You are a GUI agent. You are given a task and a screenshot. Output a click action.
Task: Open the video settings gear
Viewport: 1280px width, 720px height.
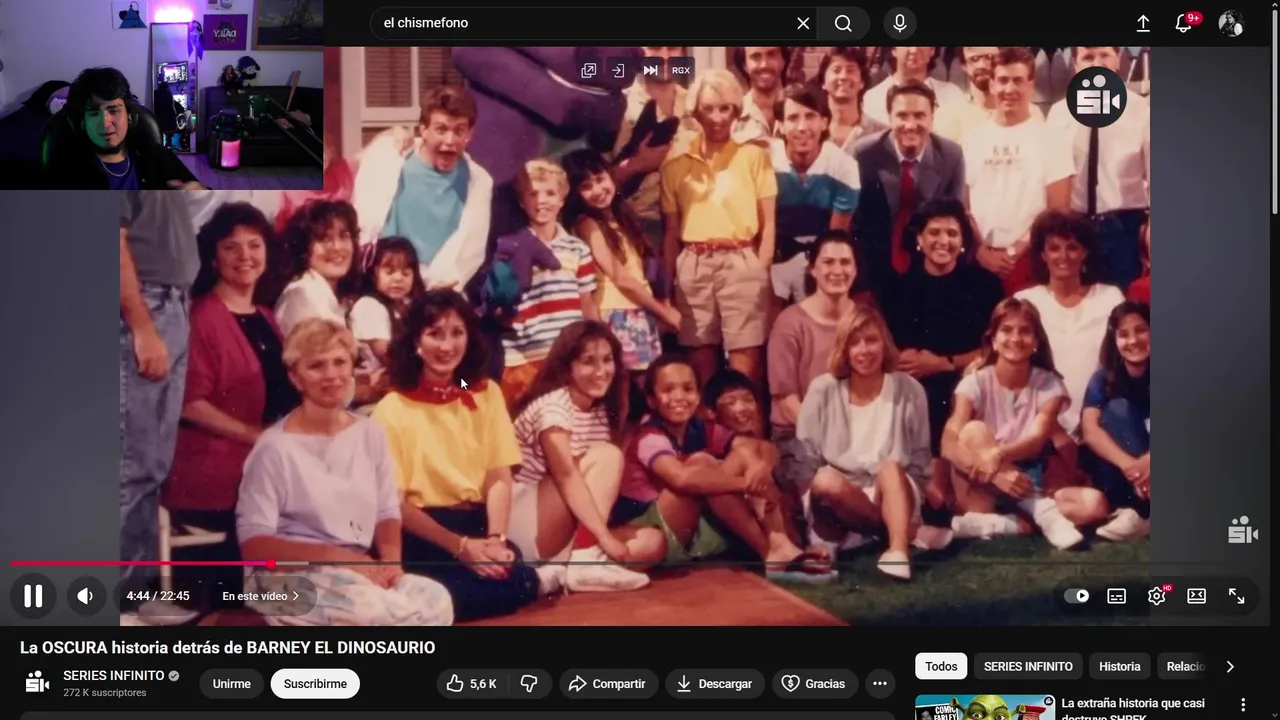[x=1157, y=596]
